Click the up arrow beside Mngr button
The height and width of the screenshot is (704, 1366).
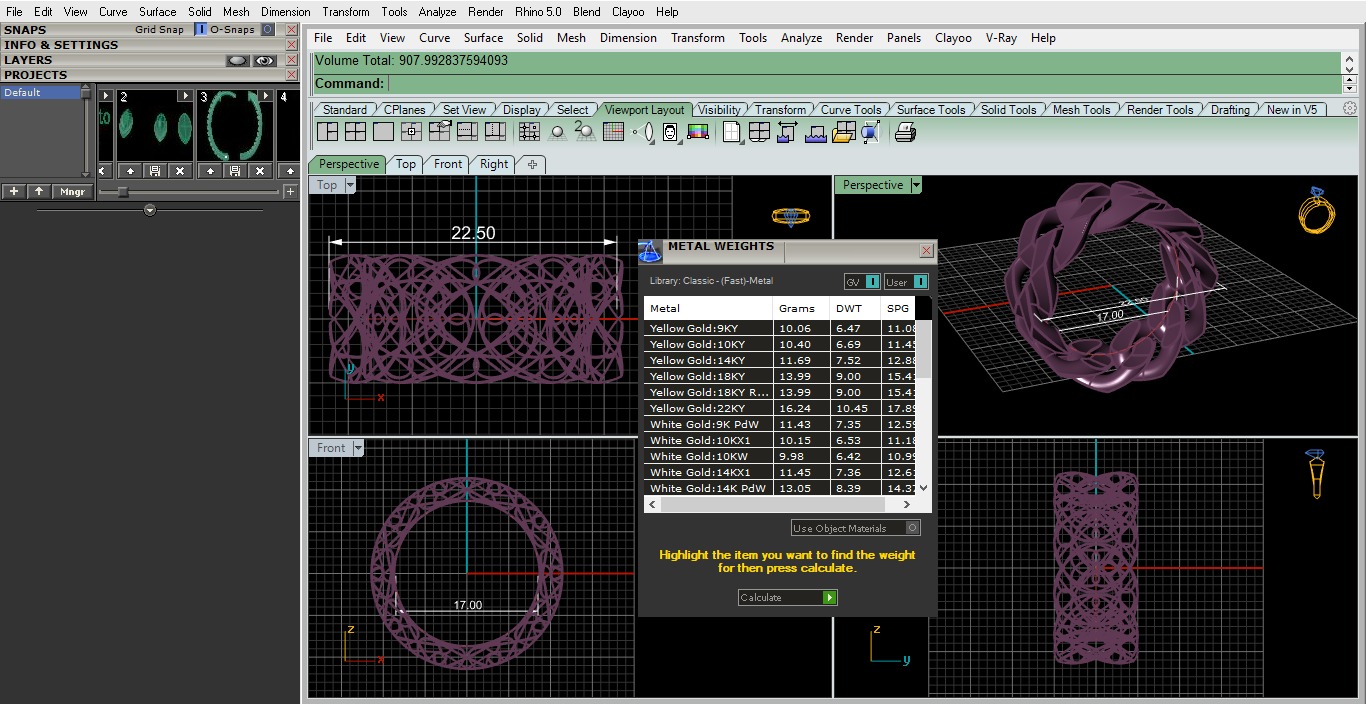tap(39, 191)
